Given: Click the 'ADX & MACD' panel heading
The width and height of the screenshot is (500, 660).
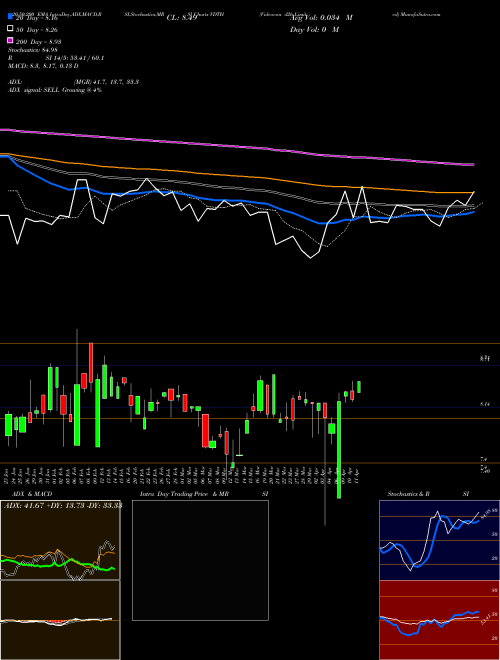Looking at the screenshot, I should pos(32,494).
